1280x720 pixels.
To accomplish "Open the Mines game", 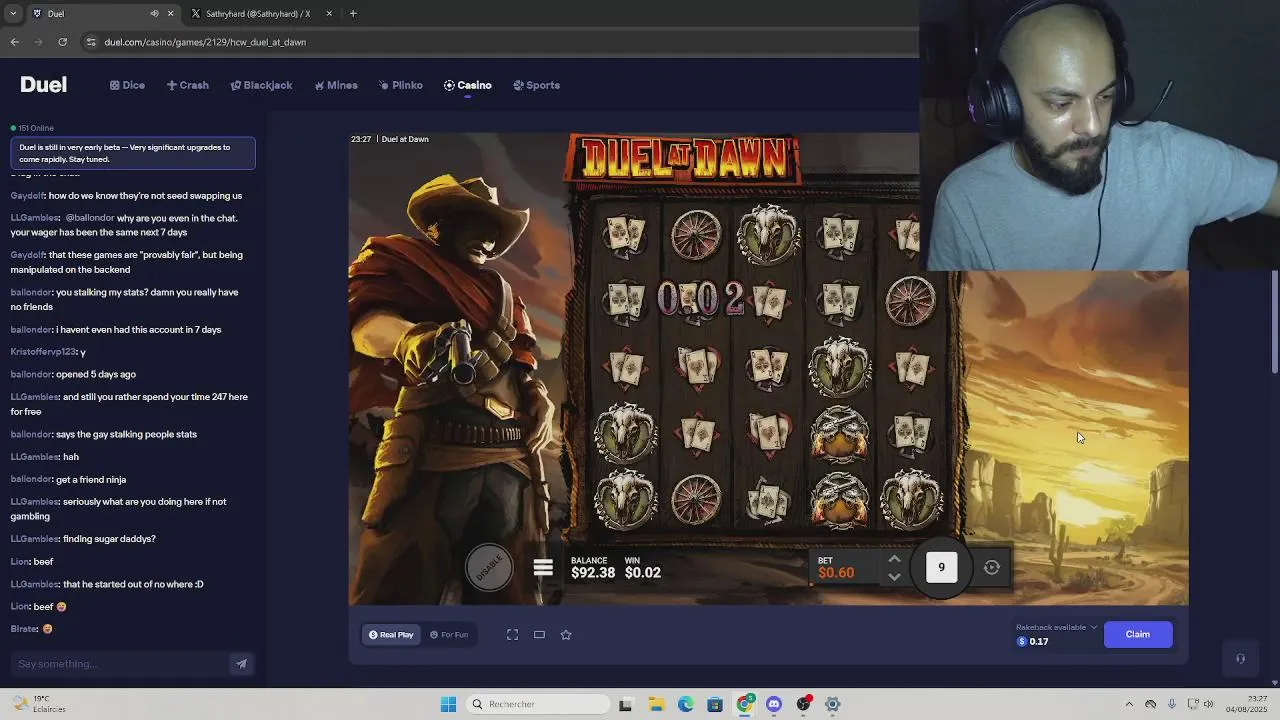I will [x=336, y=85].
